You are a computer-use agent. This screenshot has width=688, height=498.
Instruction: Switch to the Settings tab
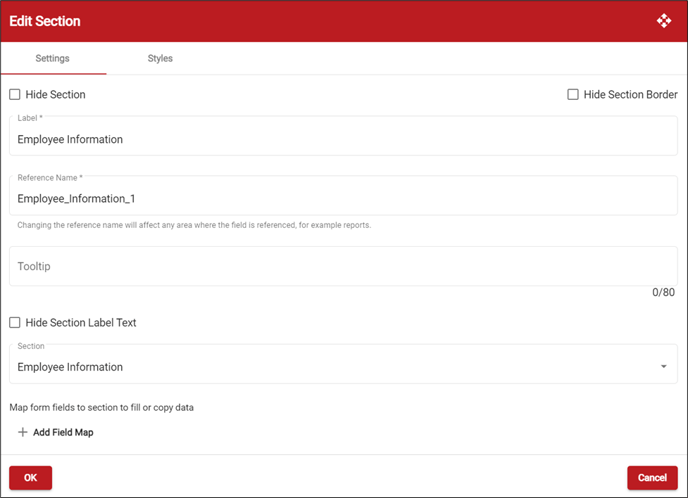click(x=53, y=58)
